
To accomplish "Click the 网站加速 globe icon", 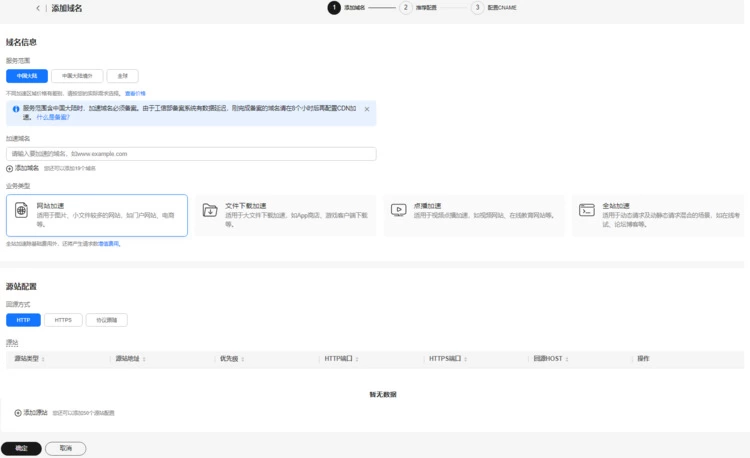I will (21, 210).
